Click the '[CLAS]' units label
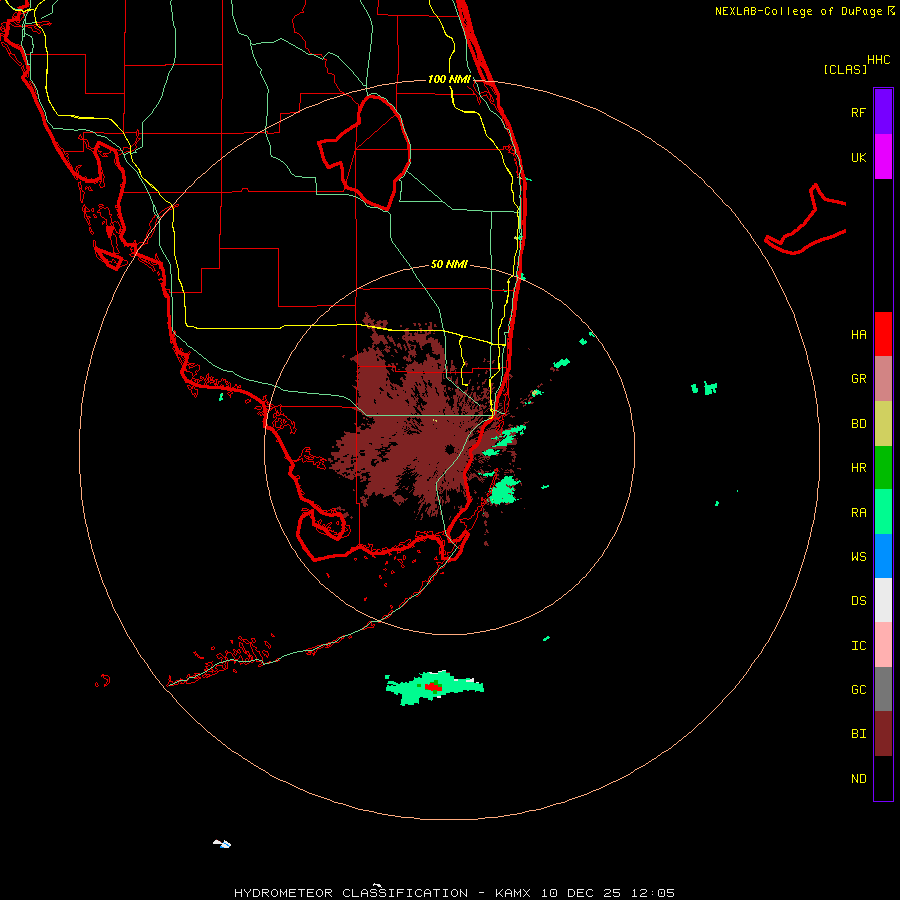 [845, 69]
